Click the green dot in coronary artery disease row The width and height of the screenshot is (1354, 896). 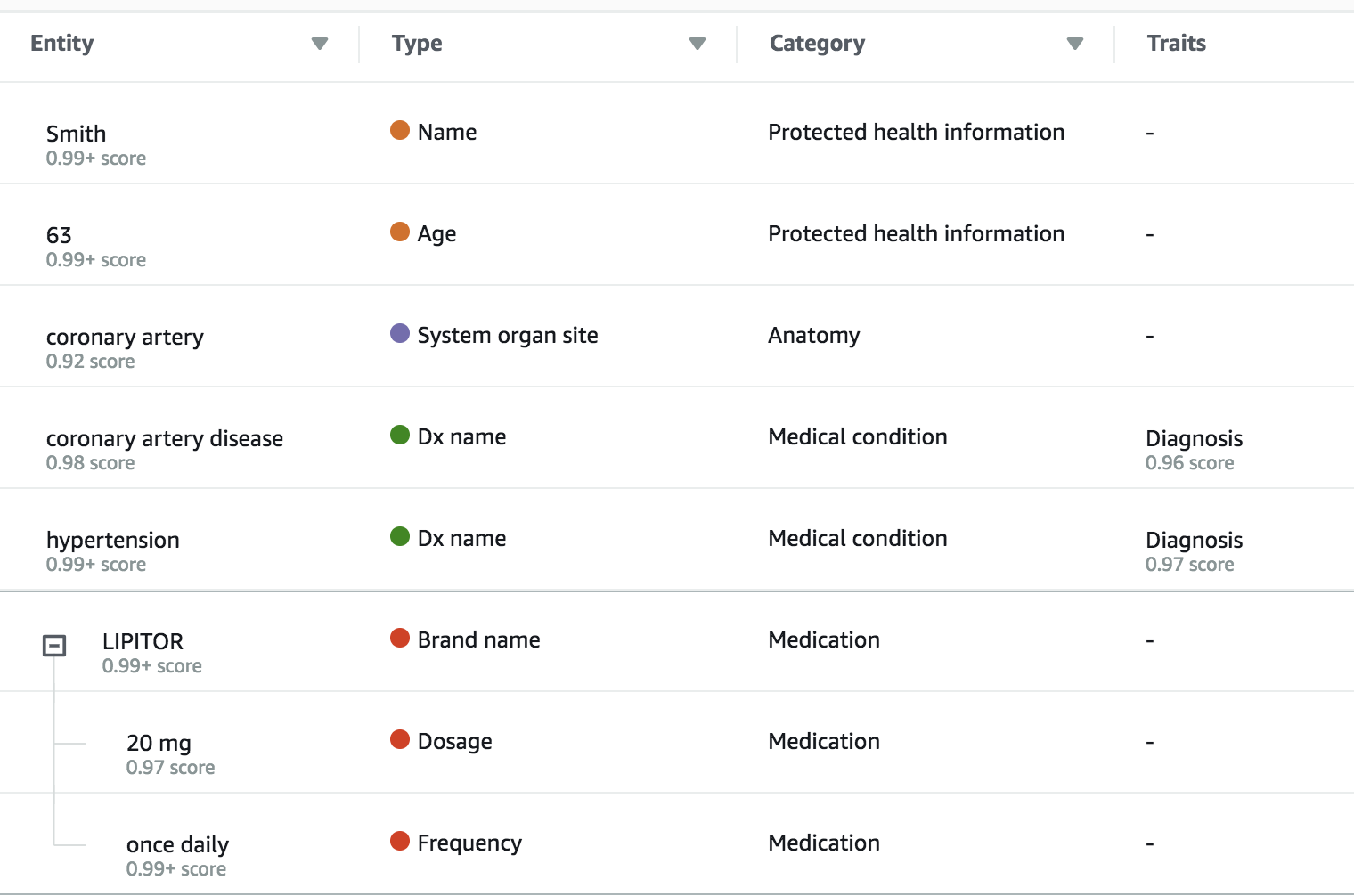tap(400, 436)
